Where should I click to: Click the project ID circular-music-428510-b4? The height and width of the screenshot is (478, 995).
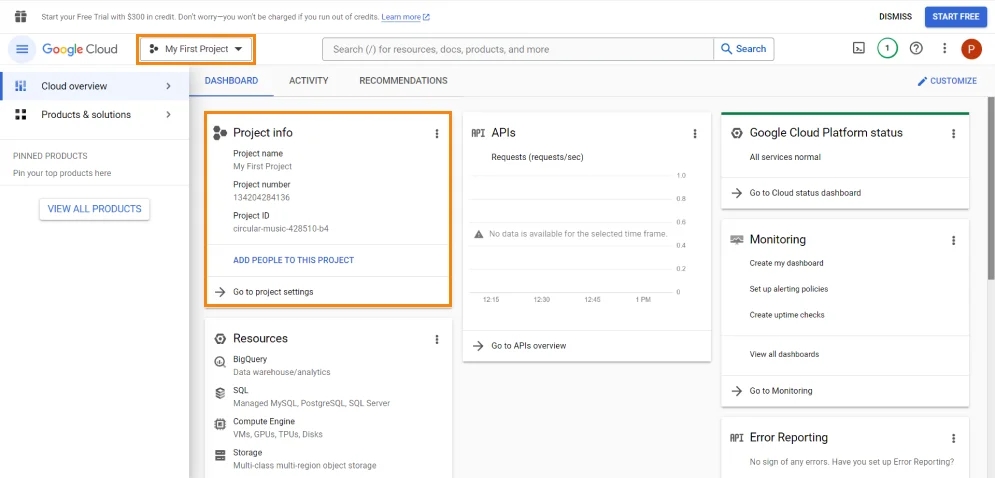point(280,229)
